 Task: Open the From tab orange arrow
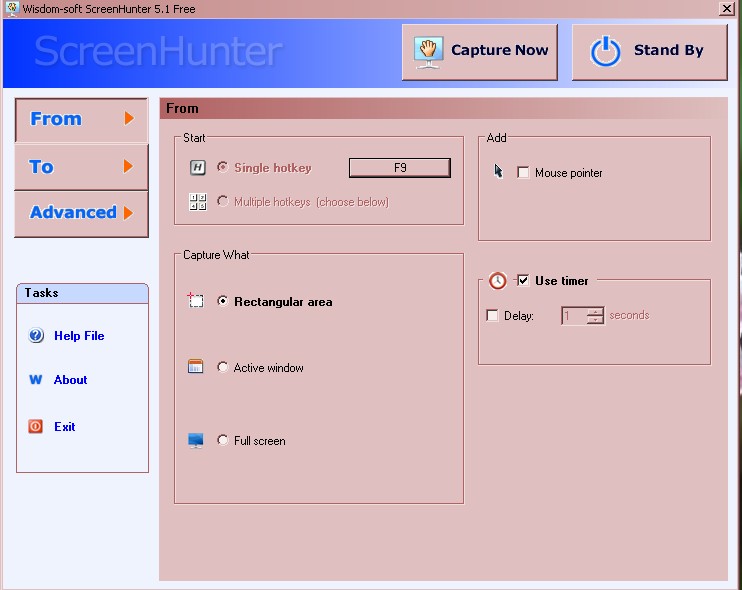(x=129, y=118)
